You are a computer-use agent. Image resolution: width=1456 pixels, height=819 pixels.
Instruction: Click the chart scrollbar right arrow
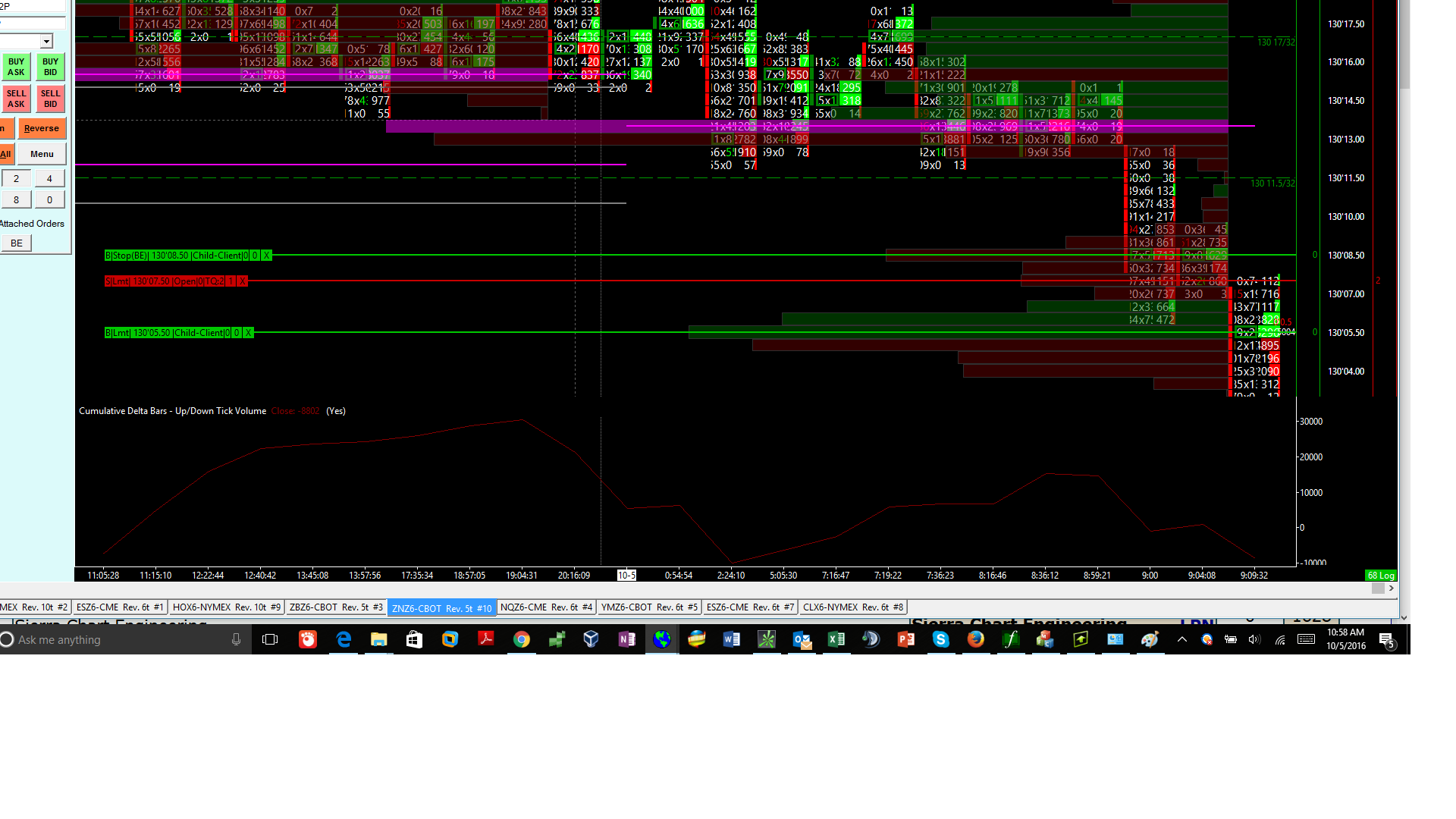point(1392,588)
